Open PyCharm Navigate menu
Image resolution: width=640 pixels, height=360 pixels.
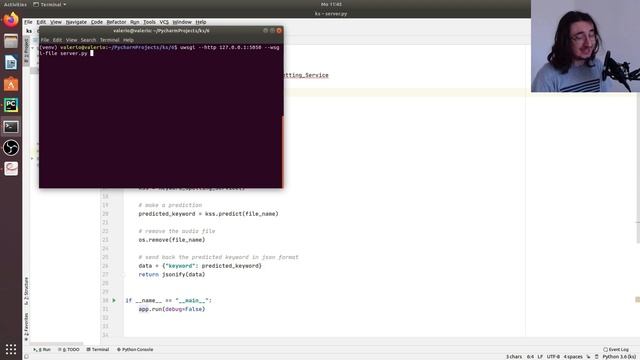(76, 22)
